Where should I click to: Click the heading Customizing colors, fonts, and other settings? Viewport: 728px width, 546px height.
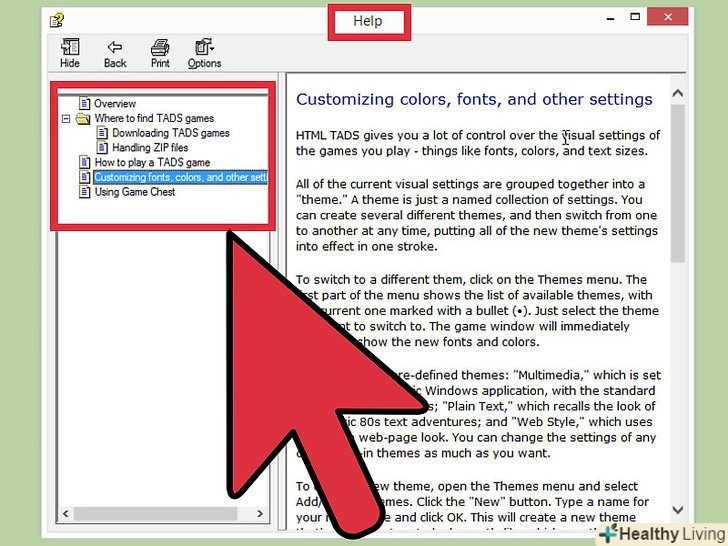tap(474, 99)
